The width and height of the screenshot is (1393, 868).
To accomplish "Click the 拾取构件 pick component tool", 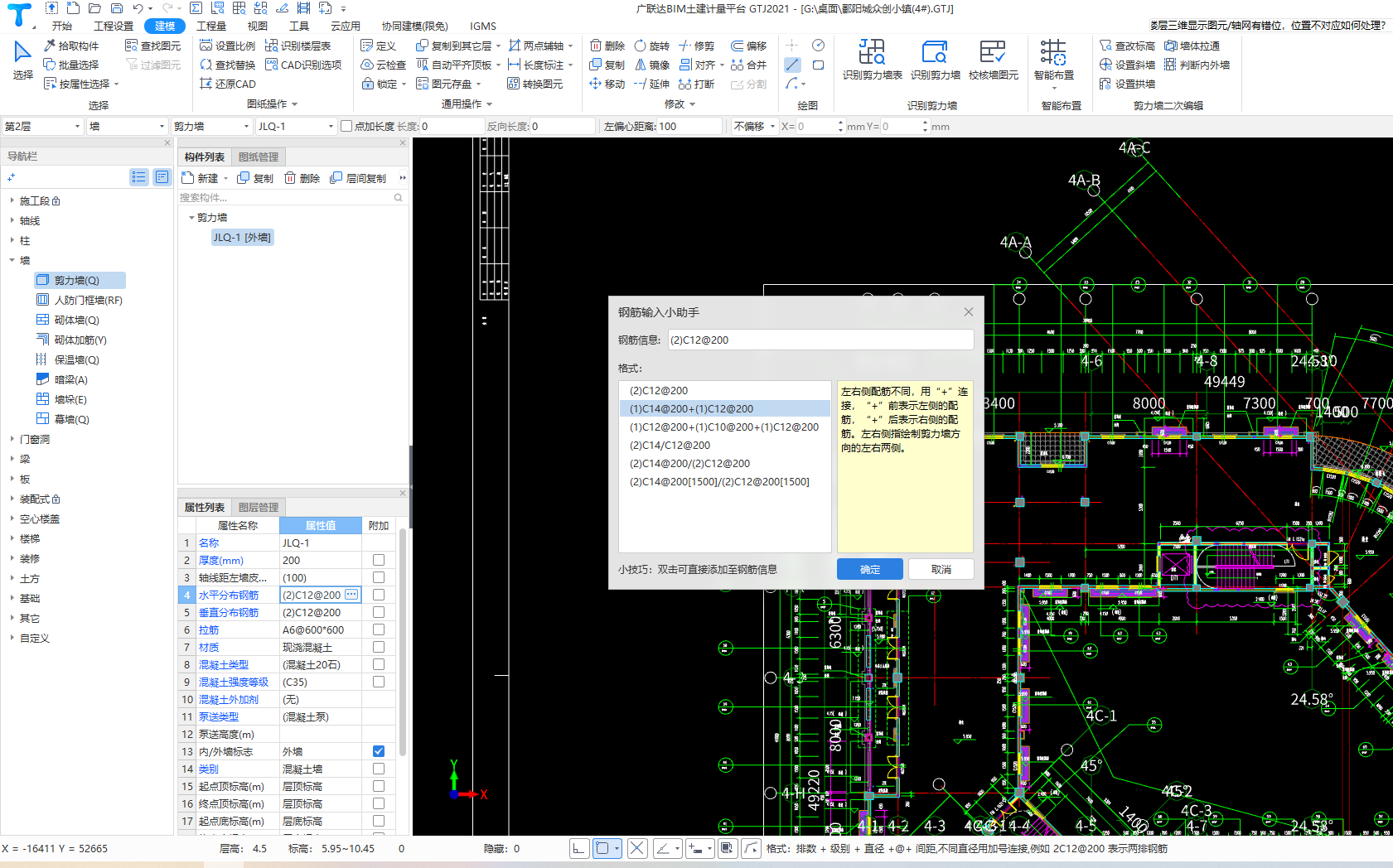I will click(x=71, y=46).
